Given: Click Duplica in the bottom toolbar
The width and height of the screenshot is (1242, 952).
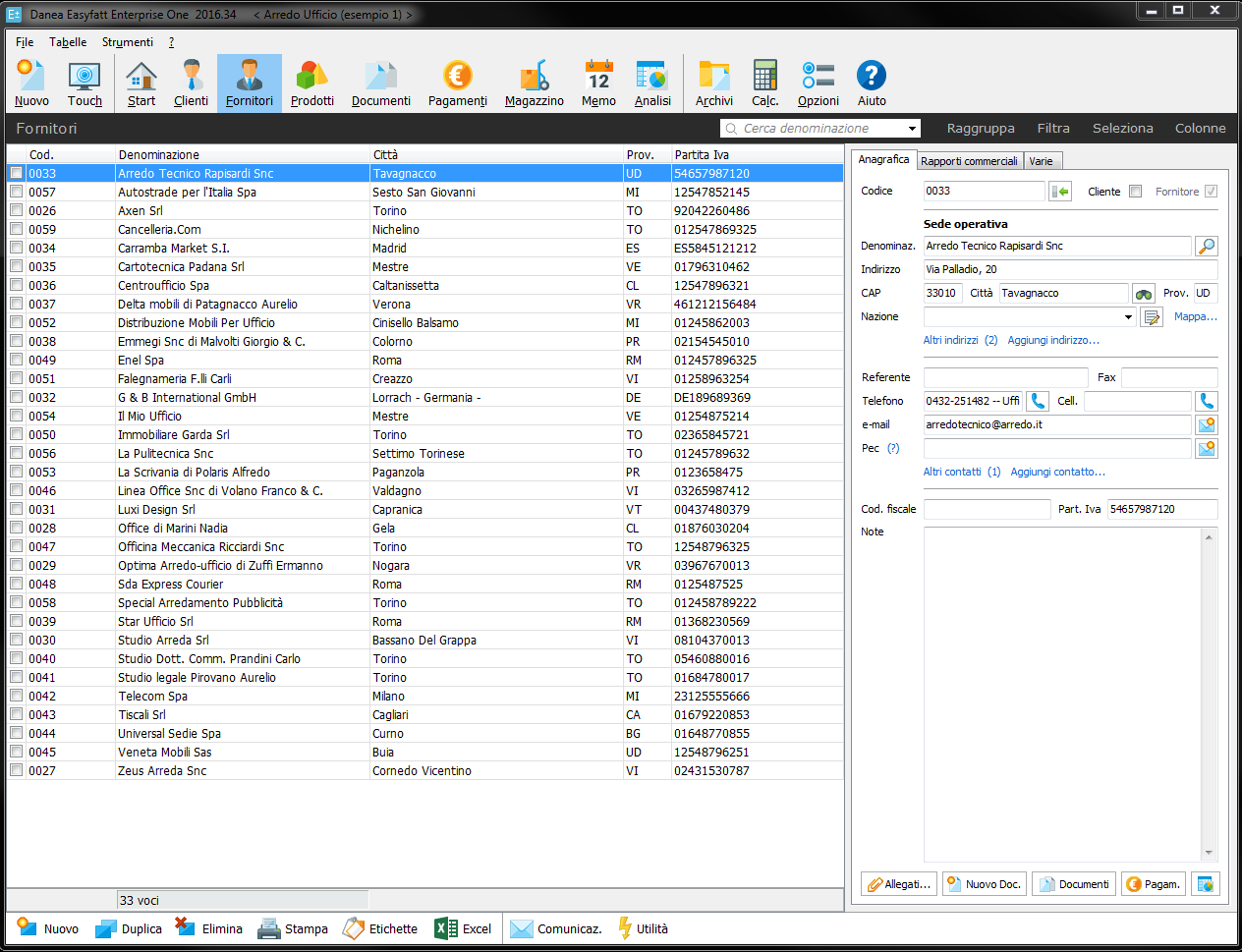Looking at the screenshot, I should click(x=129, y=928).
